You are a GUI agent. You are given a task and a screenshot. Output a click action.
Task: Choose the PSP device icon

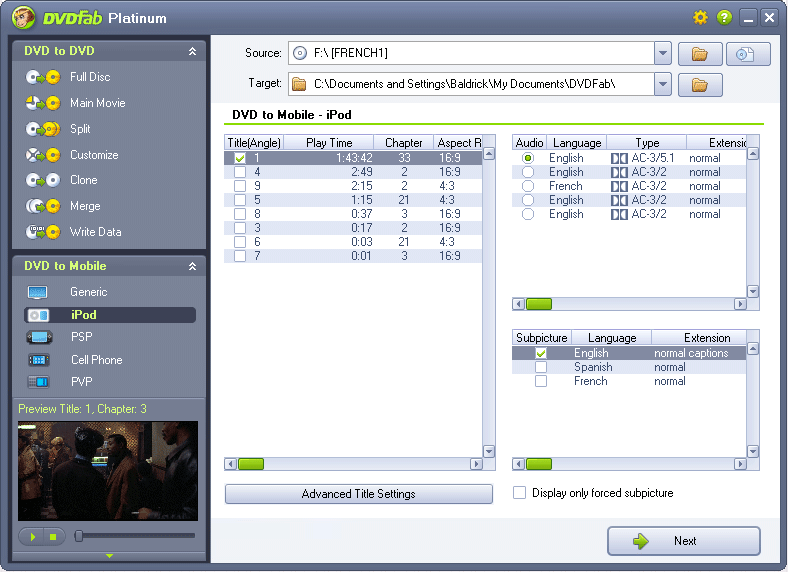point(39,337)
